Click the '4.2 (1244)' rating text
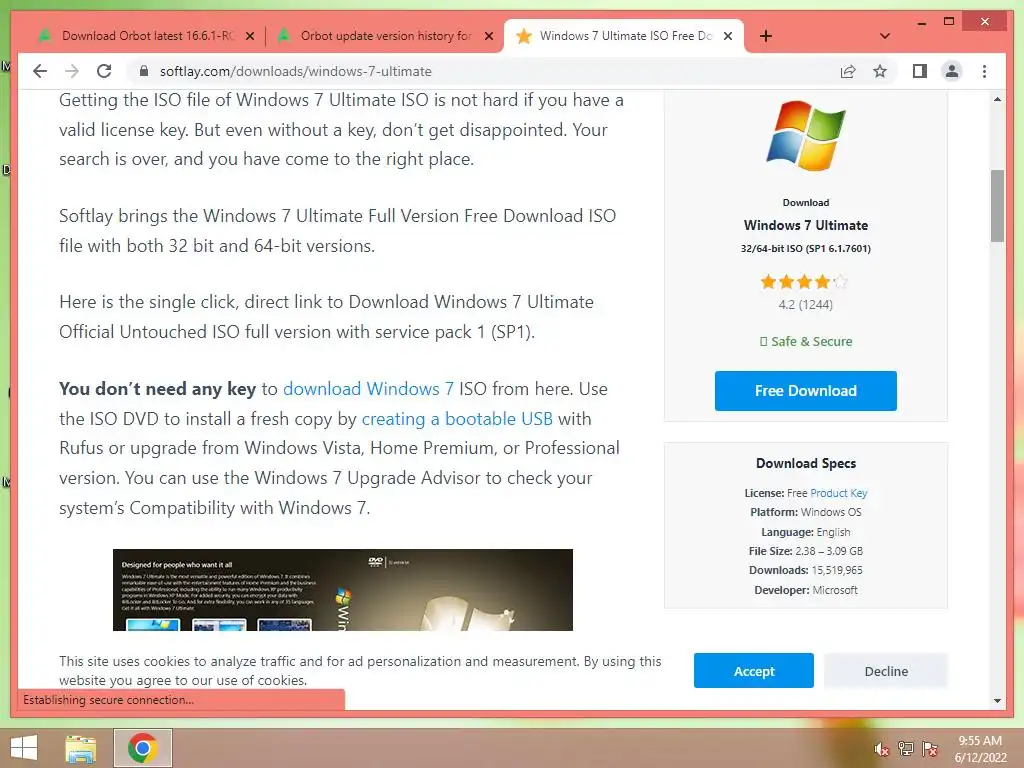Screen dimensions: 1024x768 [x=806, y=304]
